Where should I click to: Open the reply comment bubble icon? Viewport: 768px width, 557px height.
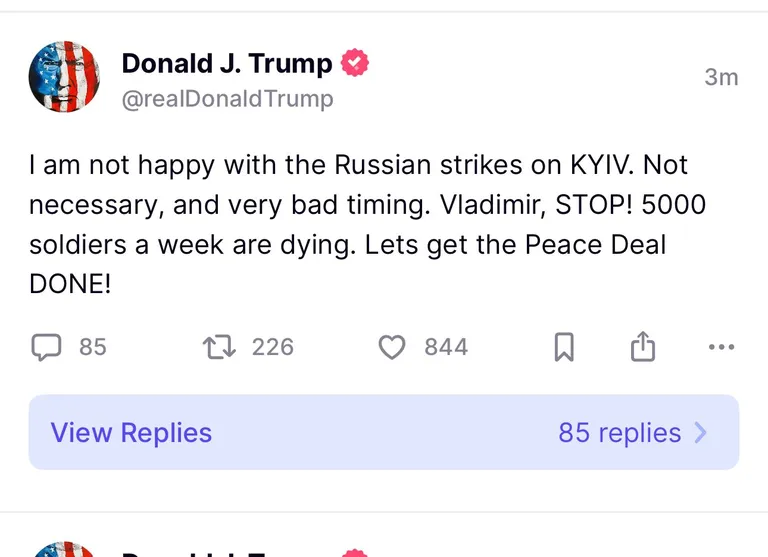(x=47, y=347)
